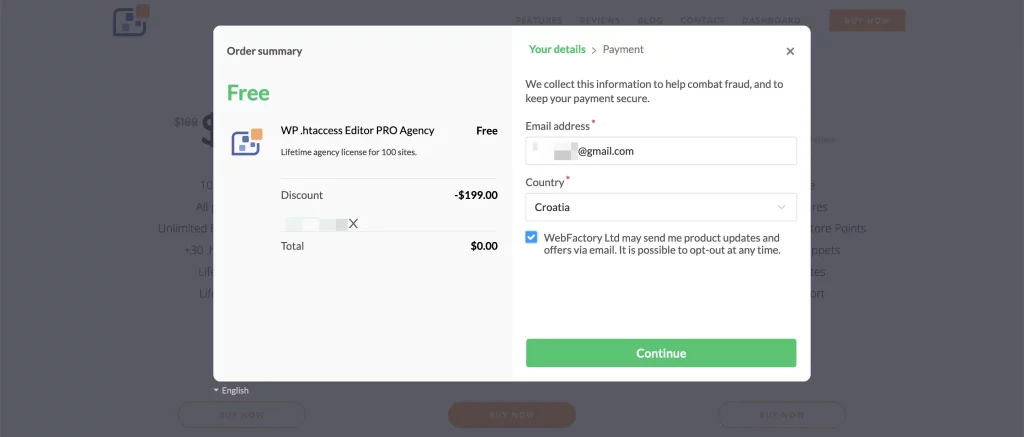Open the Country dropdown showing Croatia
The width and height of the screenshot is (1024, 437).
[x=660, y=207]
